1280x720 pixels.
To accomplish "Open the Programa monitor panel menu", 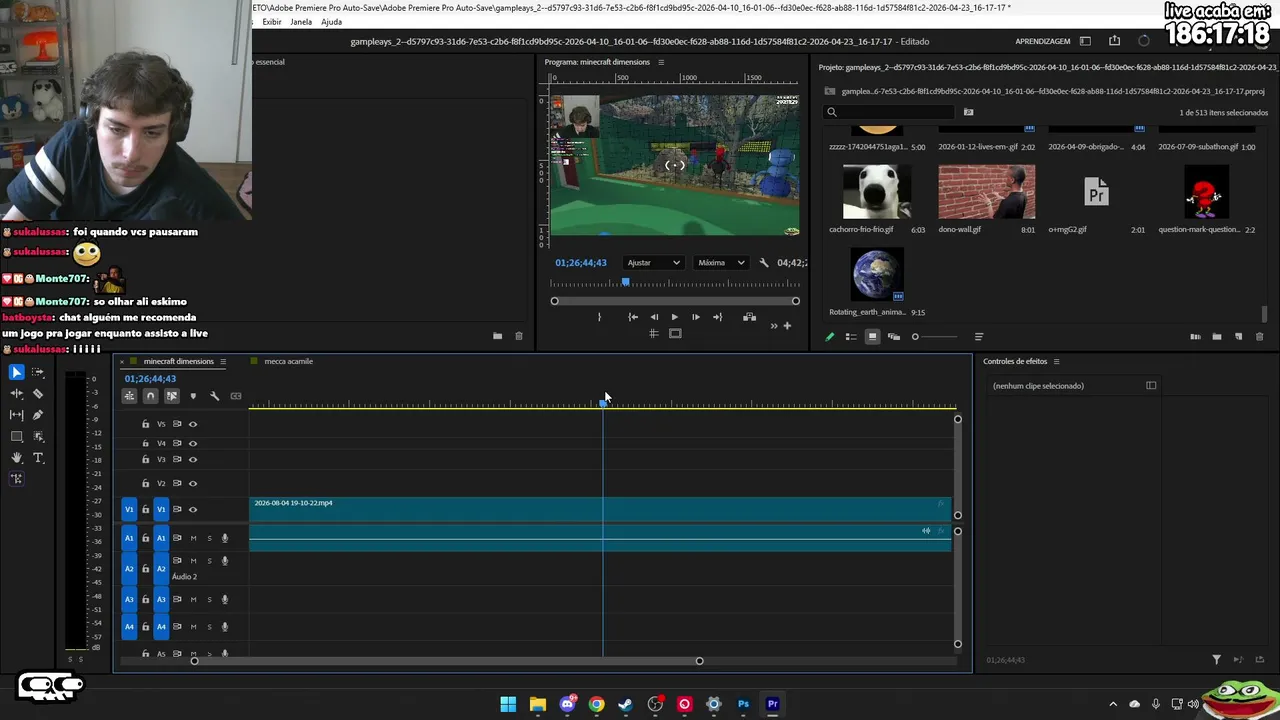I will 661,62.
